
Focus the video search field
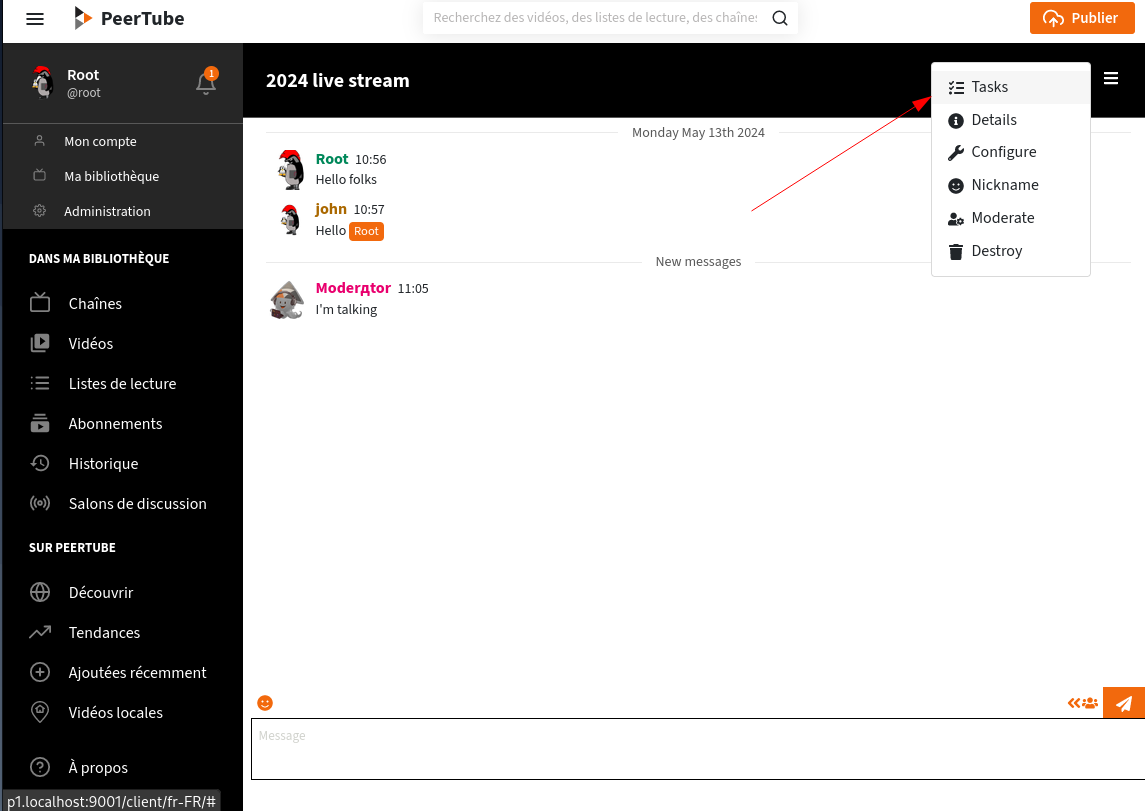coord(595,18)
